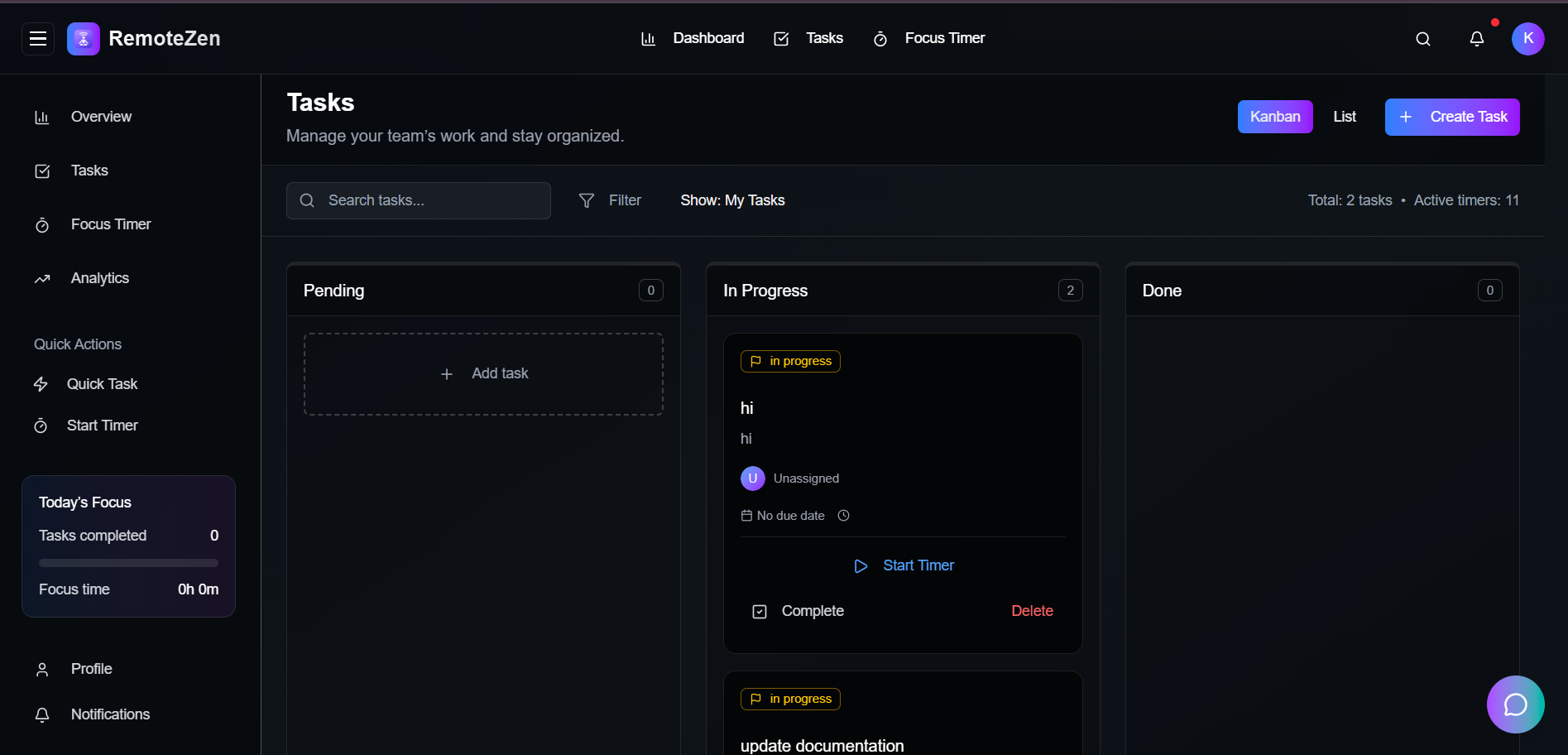Go to Dashboard in top navigation

coord(693,38)
